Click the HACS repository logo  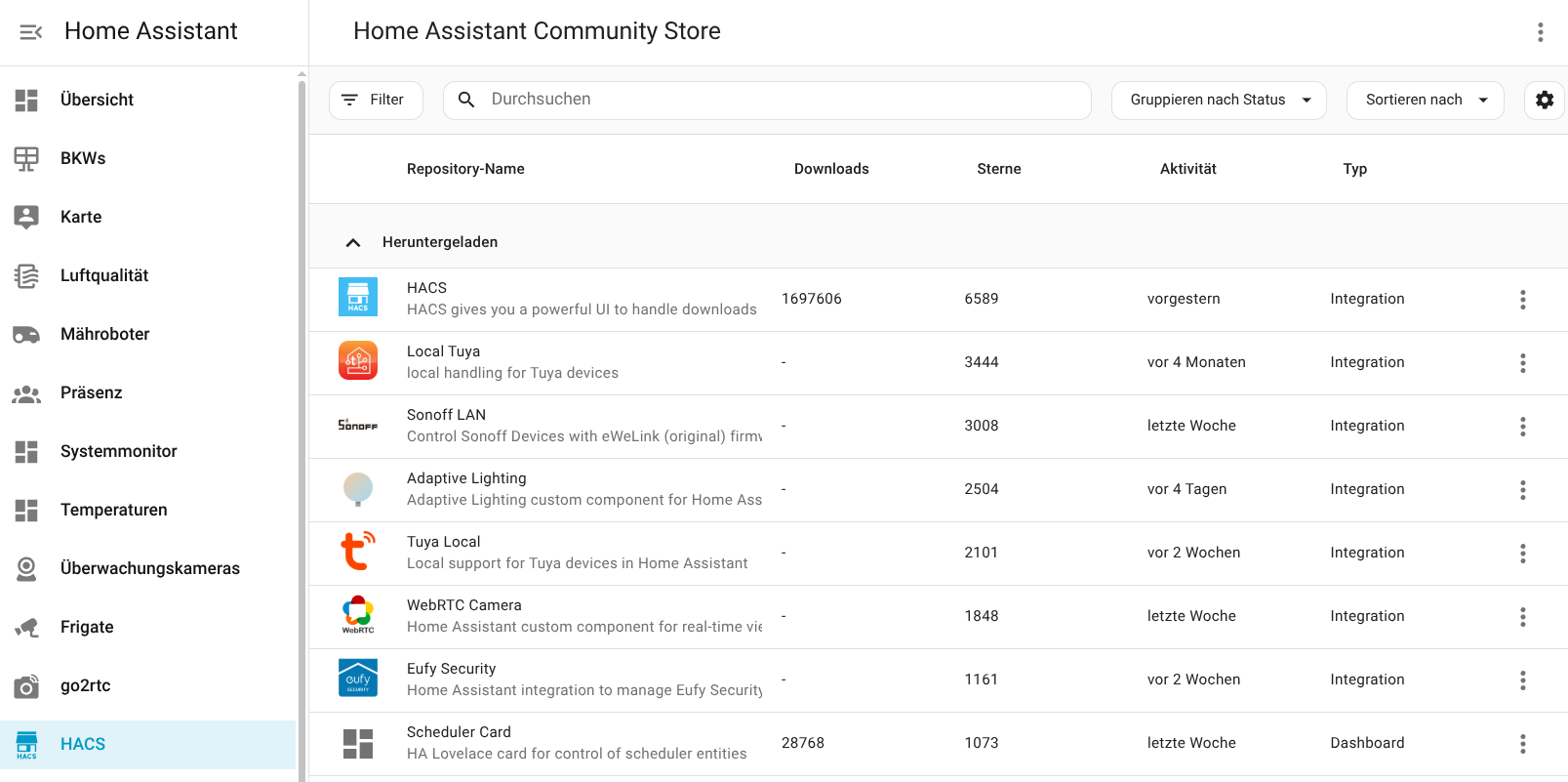(x=358, y=297)
